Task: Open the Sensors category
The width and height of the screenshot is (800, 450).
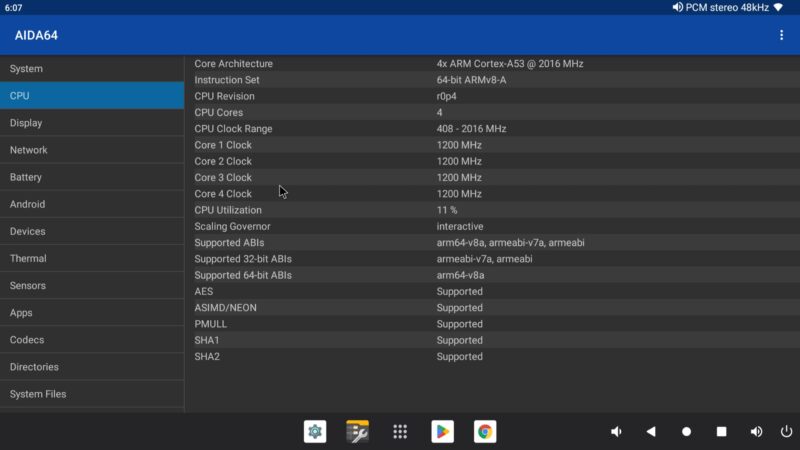Action: tap(92, 285)
